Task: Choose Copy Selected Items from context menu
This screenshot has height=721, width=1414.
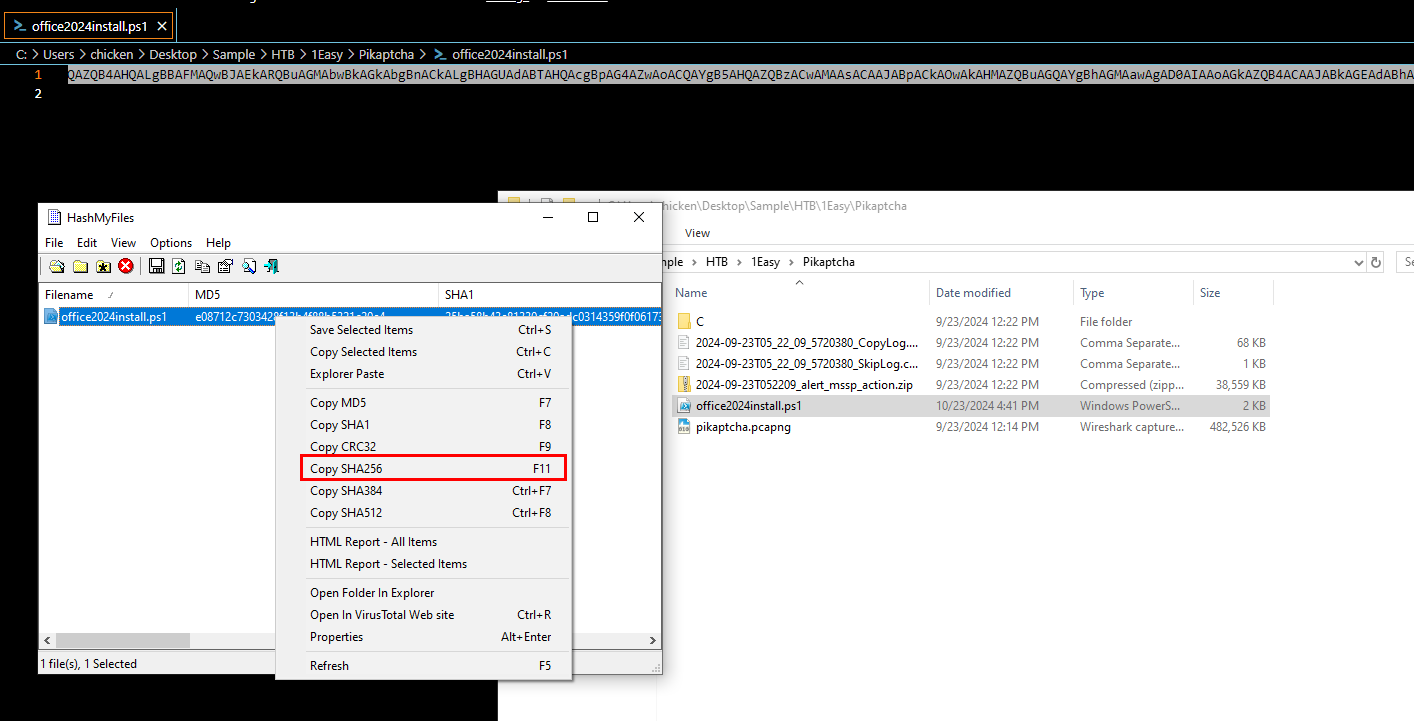Action: tap(430, 352)
